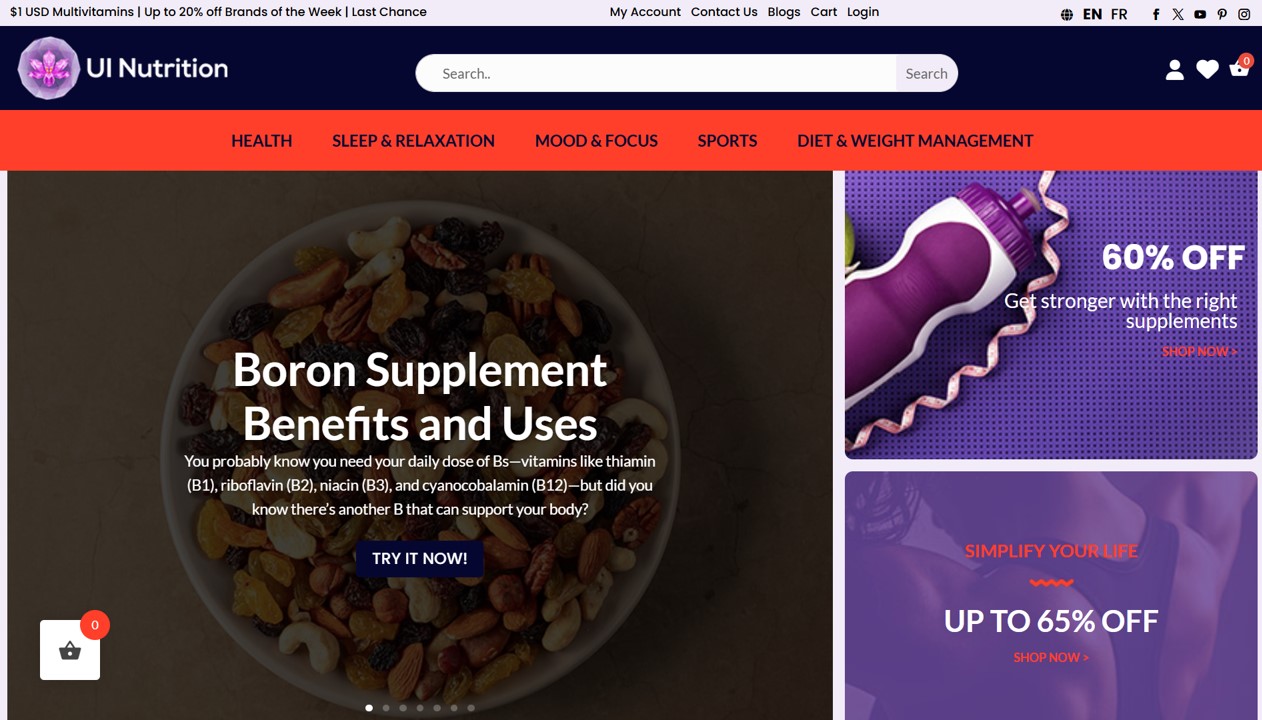Open Diet & Weight Management menu

(915, 141)
